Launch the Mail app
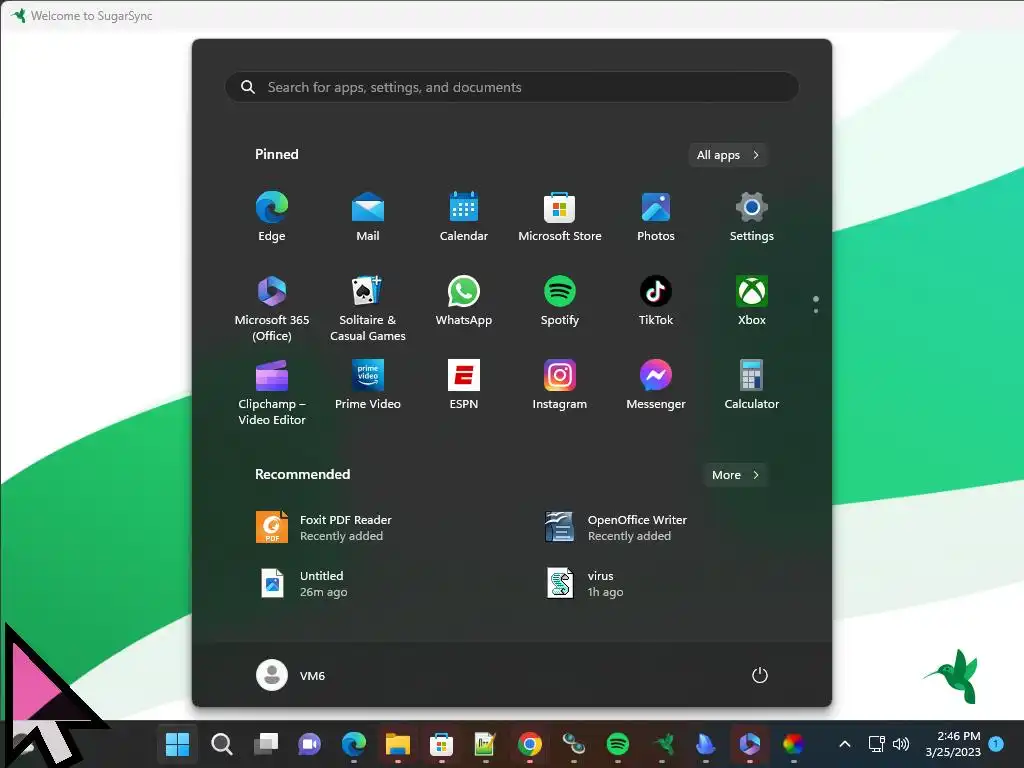This screenshot has width=1024, height=768. click(x=368, y=216)
